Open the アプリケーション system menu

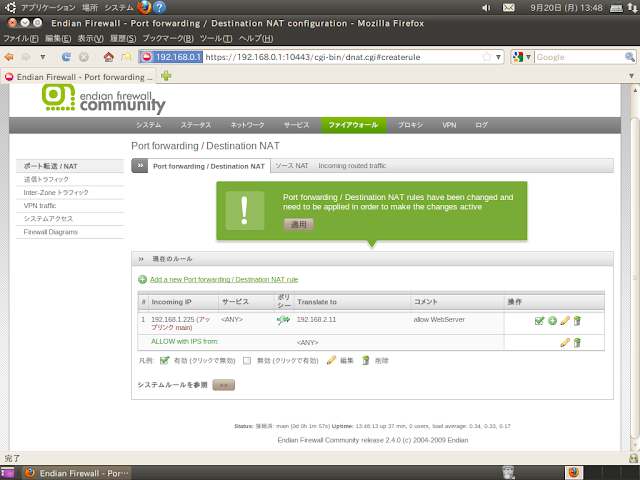[48, 7]
